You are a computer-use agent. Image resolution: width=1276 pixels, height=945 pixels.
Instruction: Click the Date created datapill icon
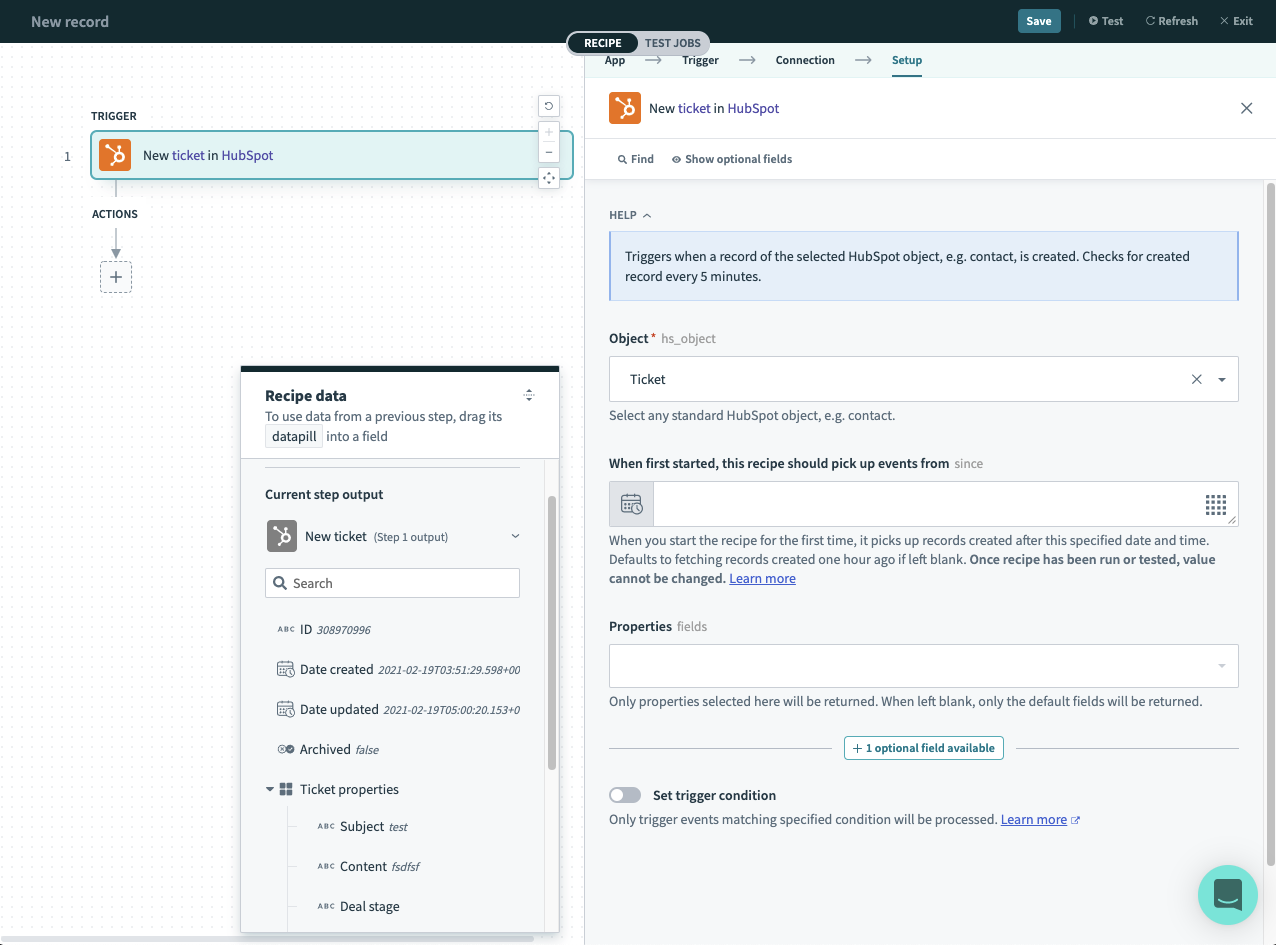[285, 669]
